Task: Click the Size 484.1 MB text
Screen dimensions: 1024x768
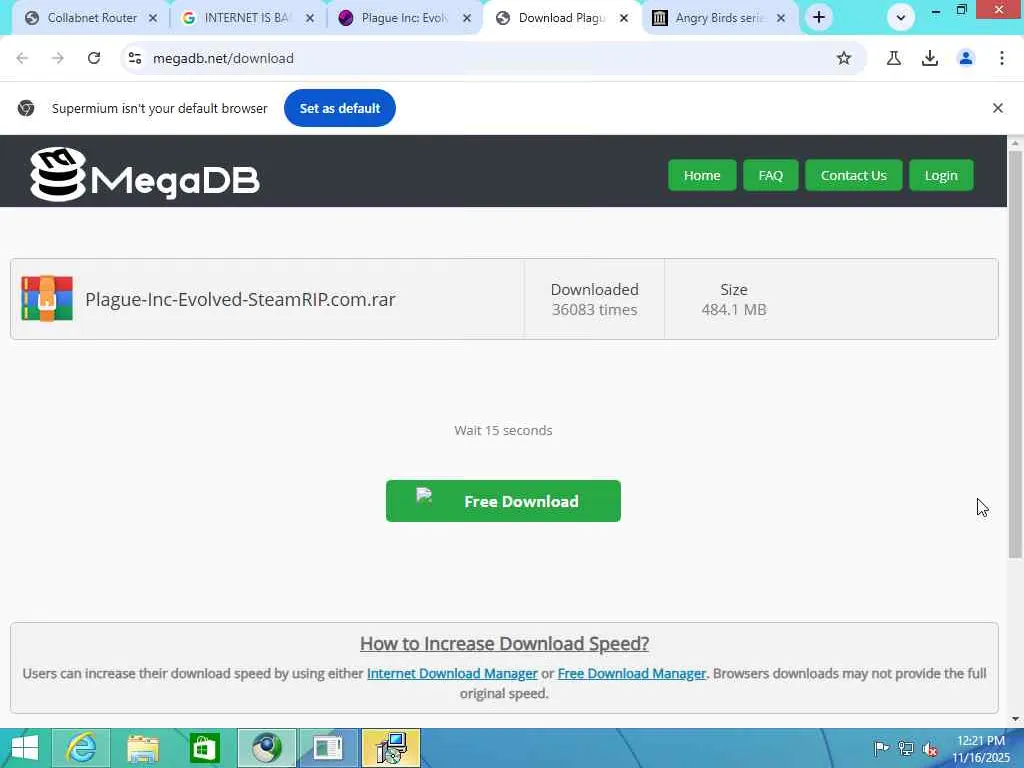Action: click(x=734, y=299)
